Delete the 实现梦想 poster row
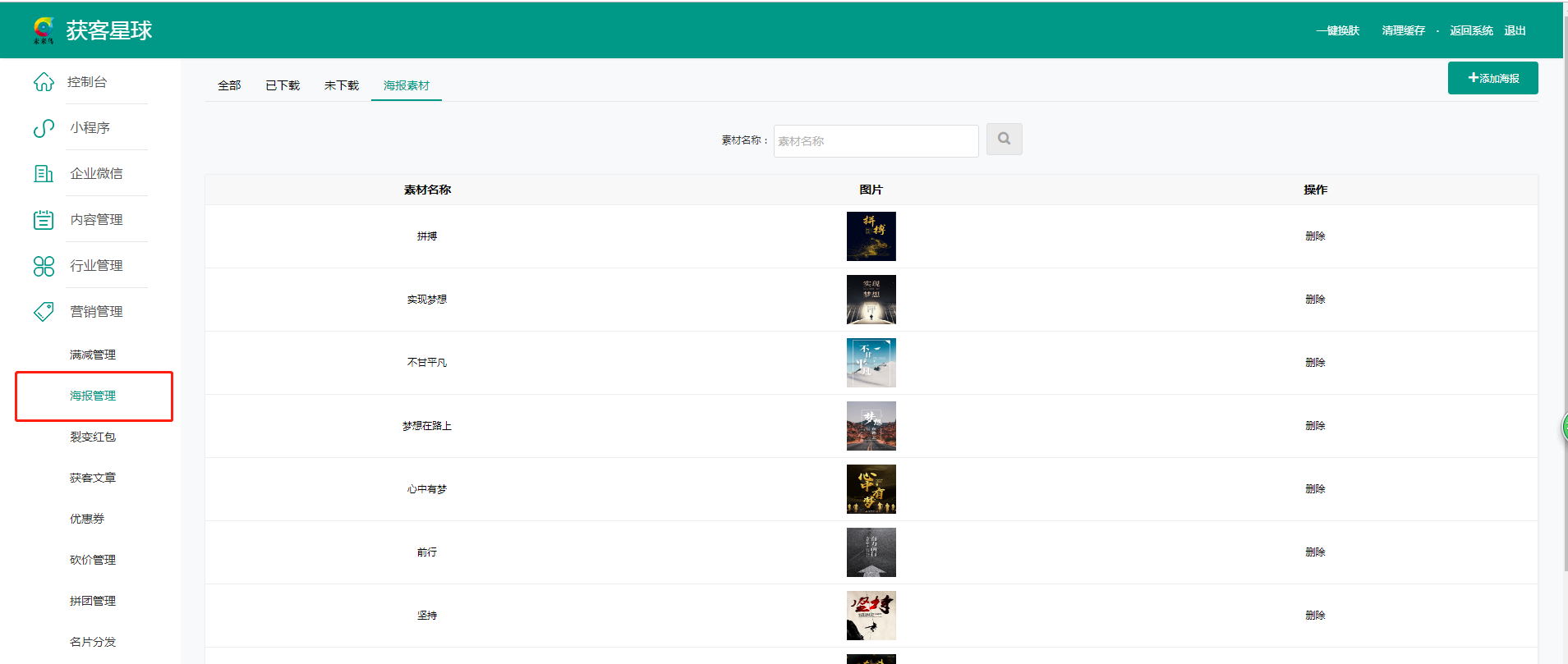The width and height of the screenshot is (1568, 664). (x=1316, y=300)
